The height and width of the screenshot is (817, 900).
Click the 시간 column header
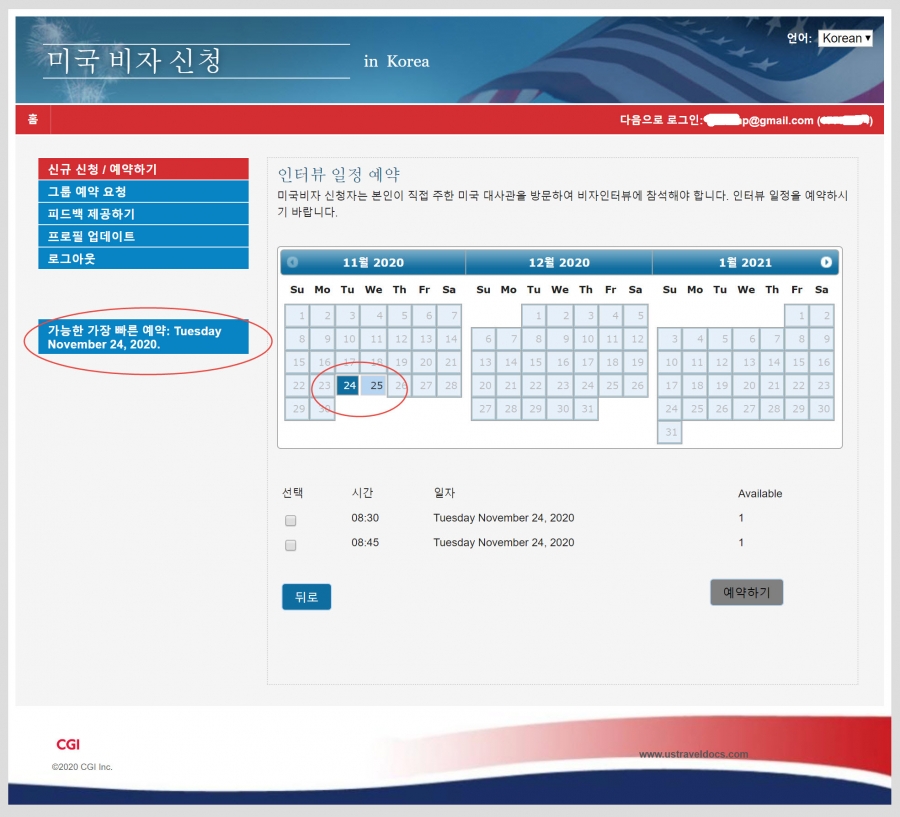tap(362, 493)
